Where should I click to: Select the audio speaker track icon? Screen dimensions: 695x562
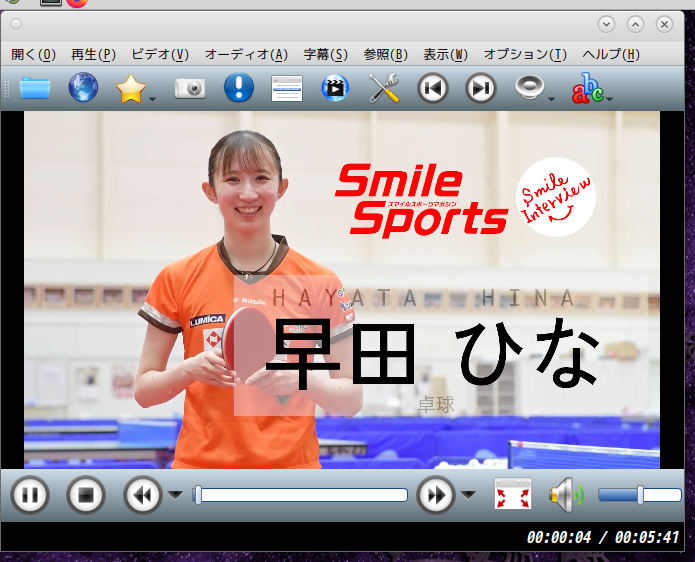pos(529,87)
